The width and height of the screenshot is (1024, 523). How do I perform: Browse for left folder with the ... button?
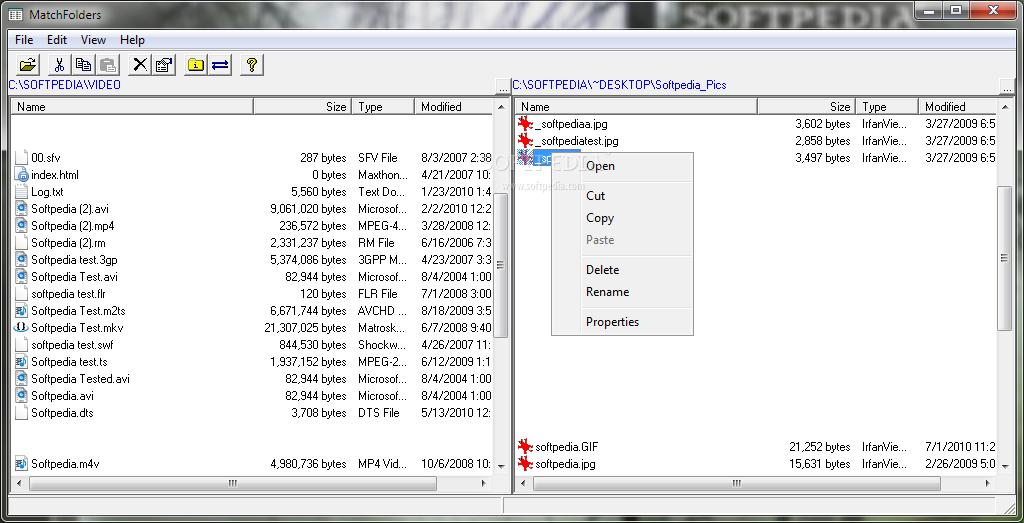[x=502, y=87]
